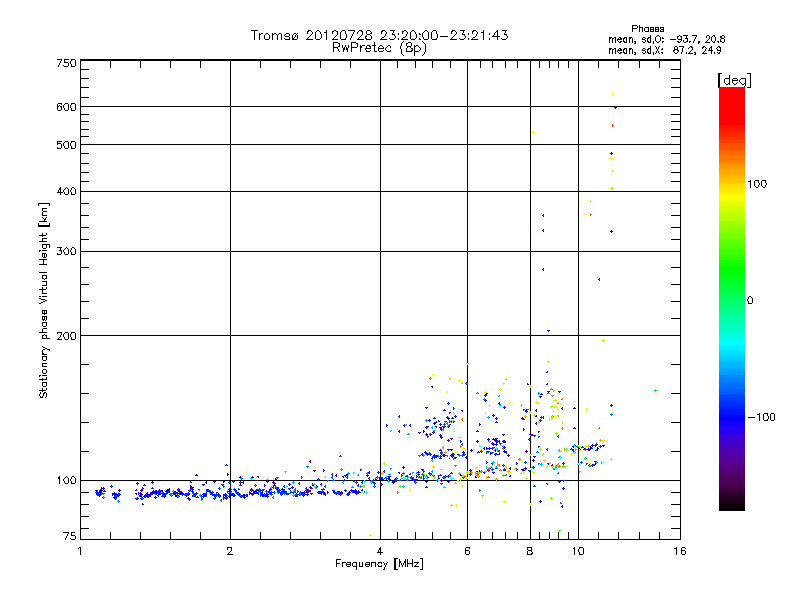Click the x-axis label 8
The image size is (800, 600).
pos(530,551)
